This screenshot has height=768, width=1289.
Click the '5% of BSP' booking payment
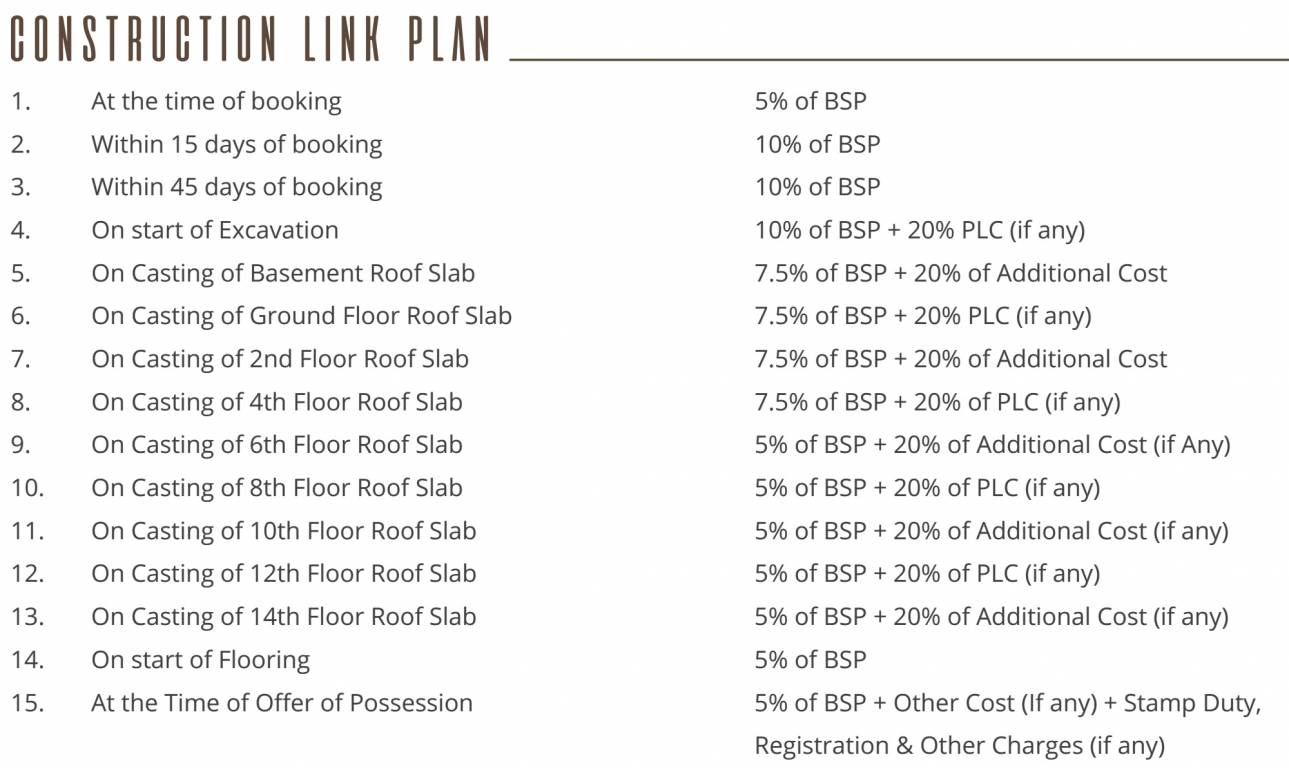point(810,101)
